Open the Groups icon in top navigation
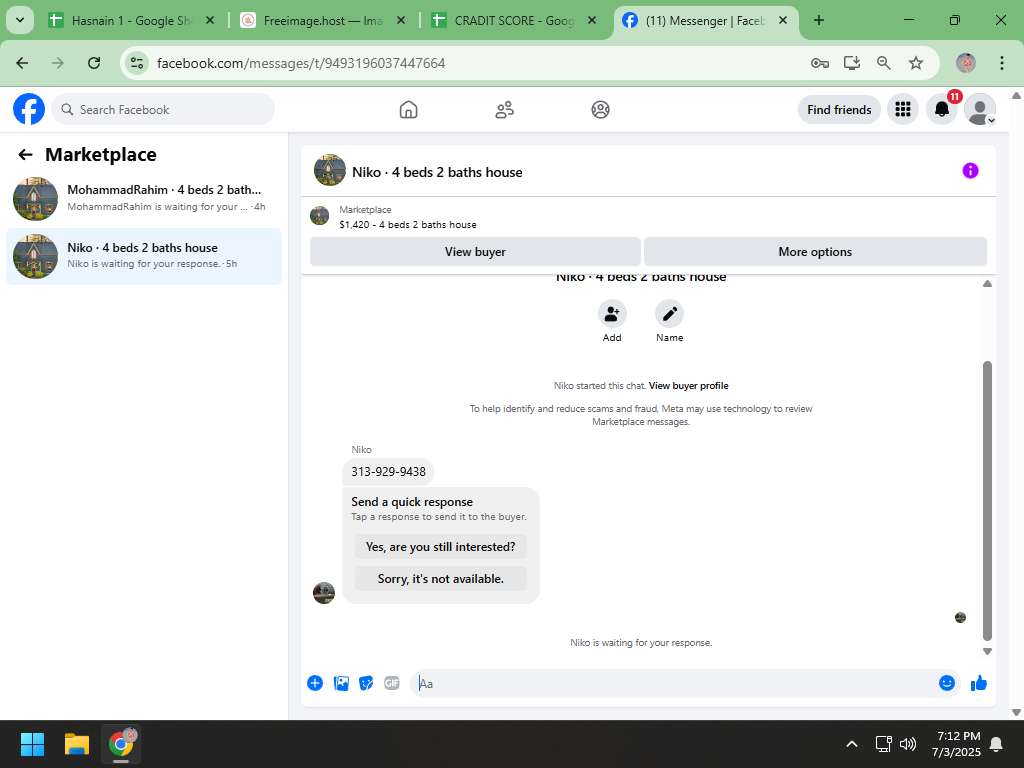This screenshot has height=768, width=1024. click(x=600, y=110)
